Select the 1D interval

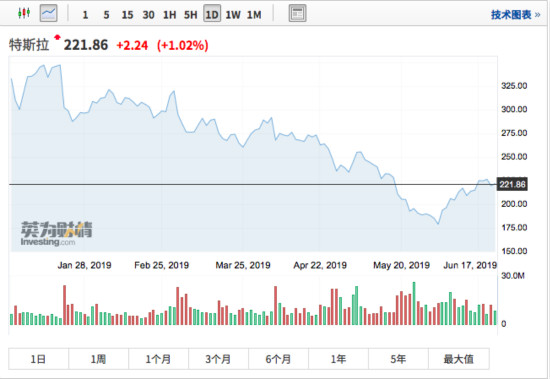point(212,14)
